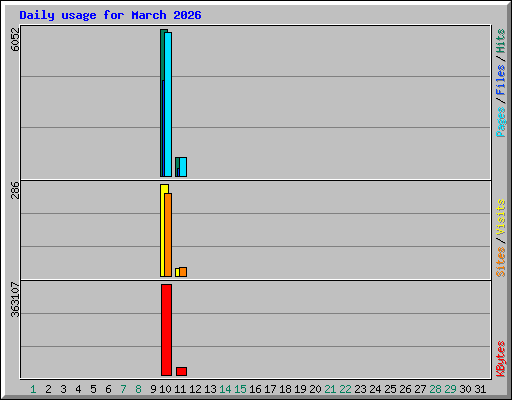The height and width of the screenshot is (400, 512).
Task: Click the Pages legend label
Action: click(x=501, y=122)
